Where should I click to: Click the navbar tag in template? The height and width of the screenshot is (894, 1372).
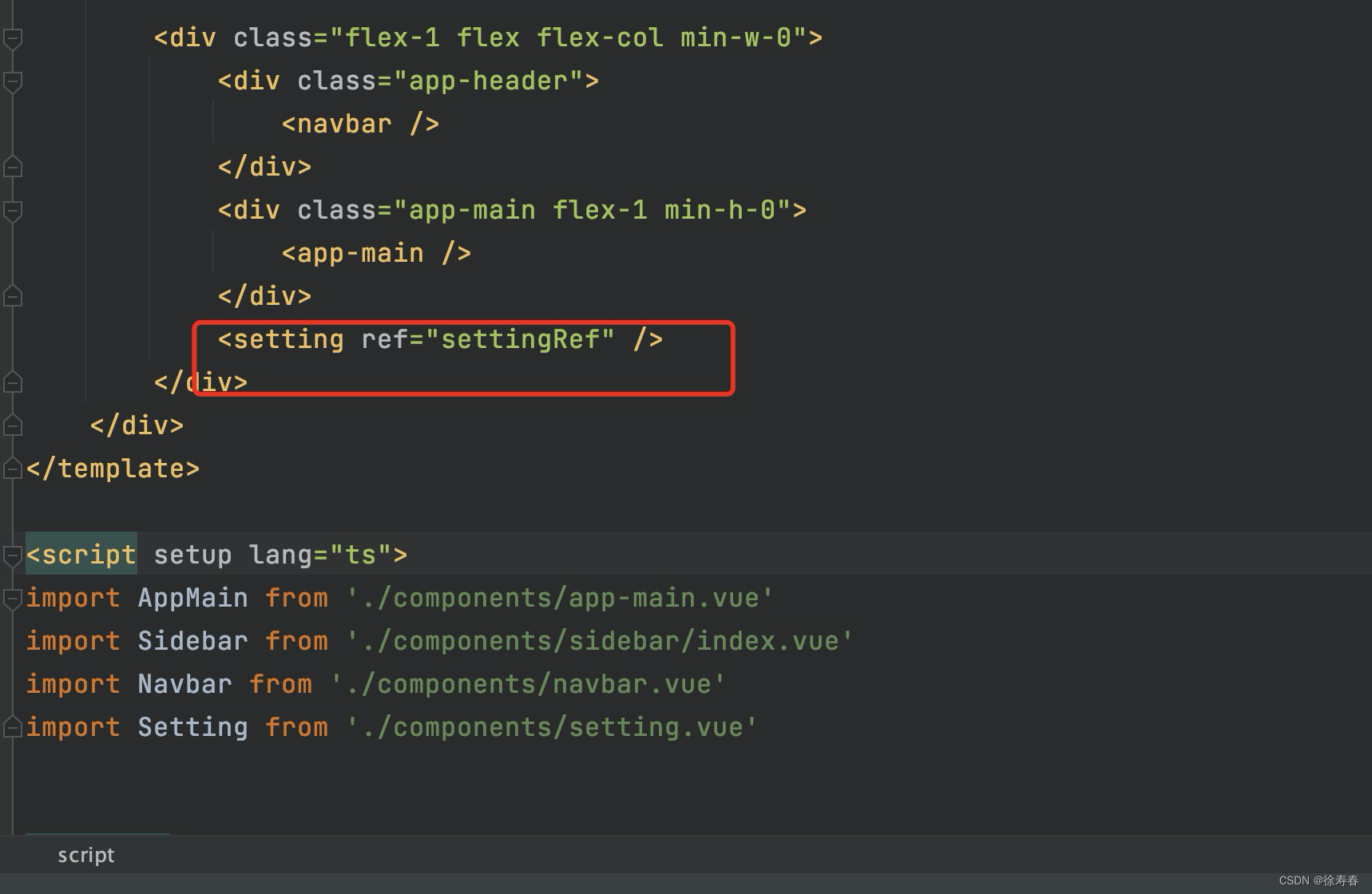360,125
